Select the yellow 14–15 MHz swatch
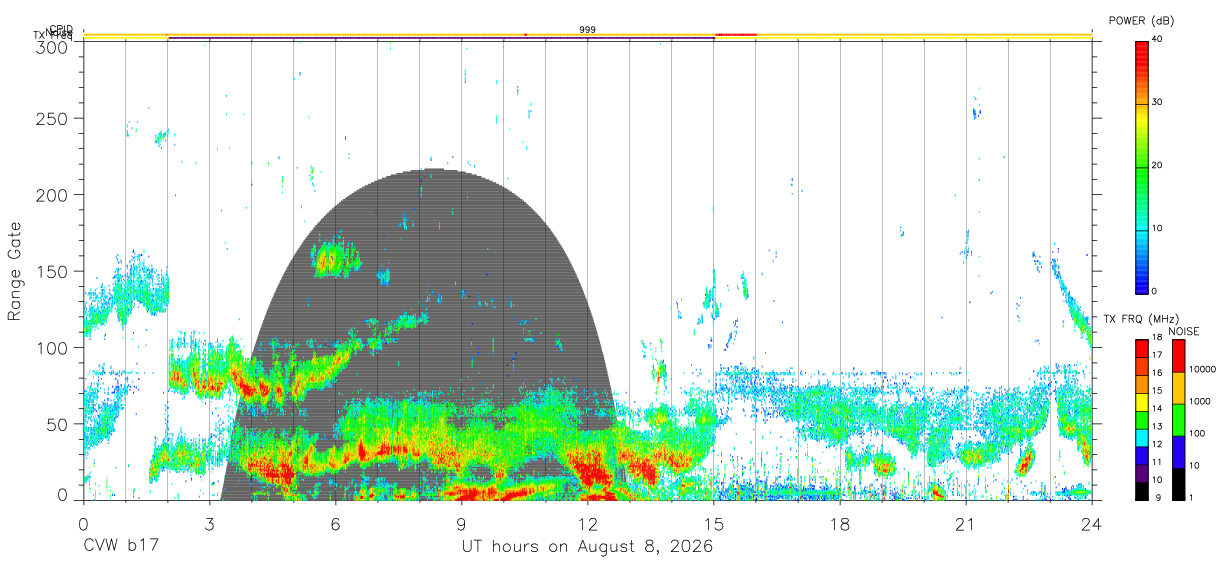The height and width of the screenshot is (567, 1228). (1142, 402)
